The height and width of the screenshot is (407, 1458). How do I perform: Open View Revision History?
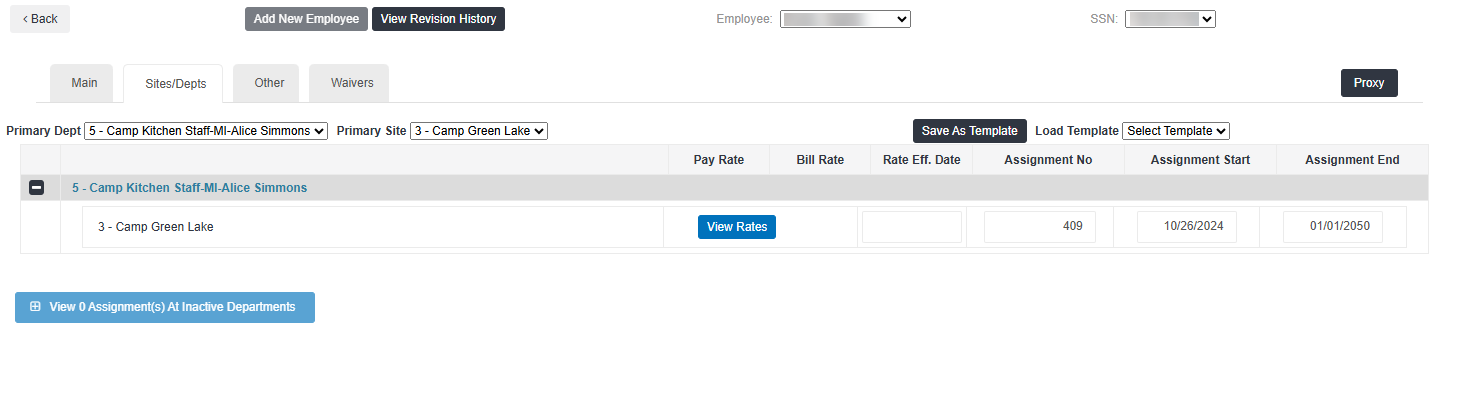click(x=438, y=19)
